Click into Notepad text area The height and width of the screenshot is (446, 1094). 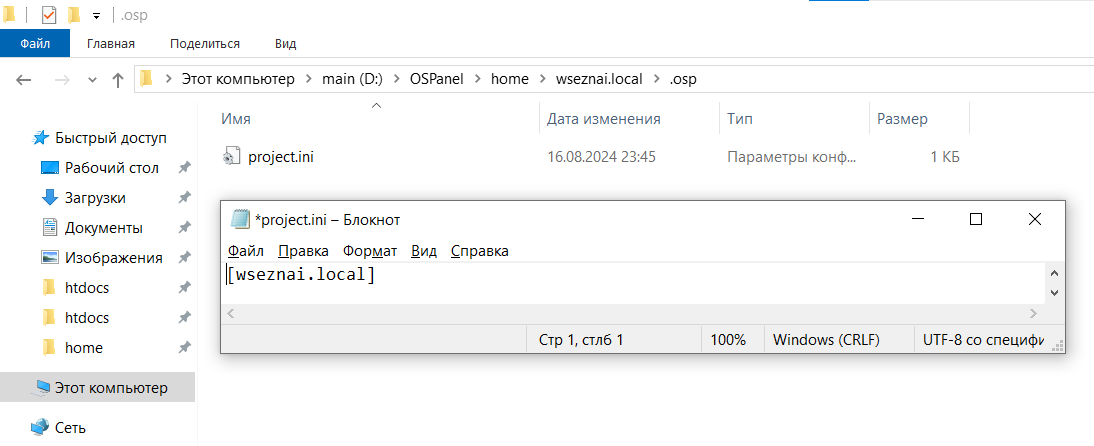coord(634,283)
